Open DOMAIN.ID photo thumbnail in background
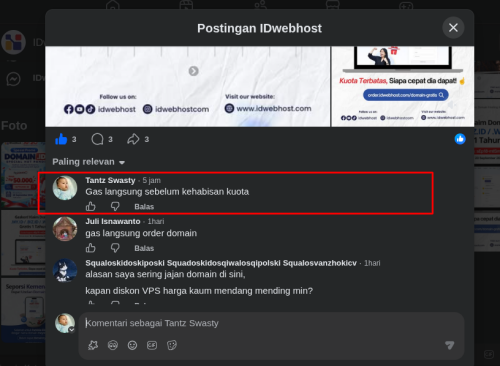The width and height of the screenshot is (500, 366). 23,175
